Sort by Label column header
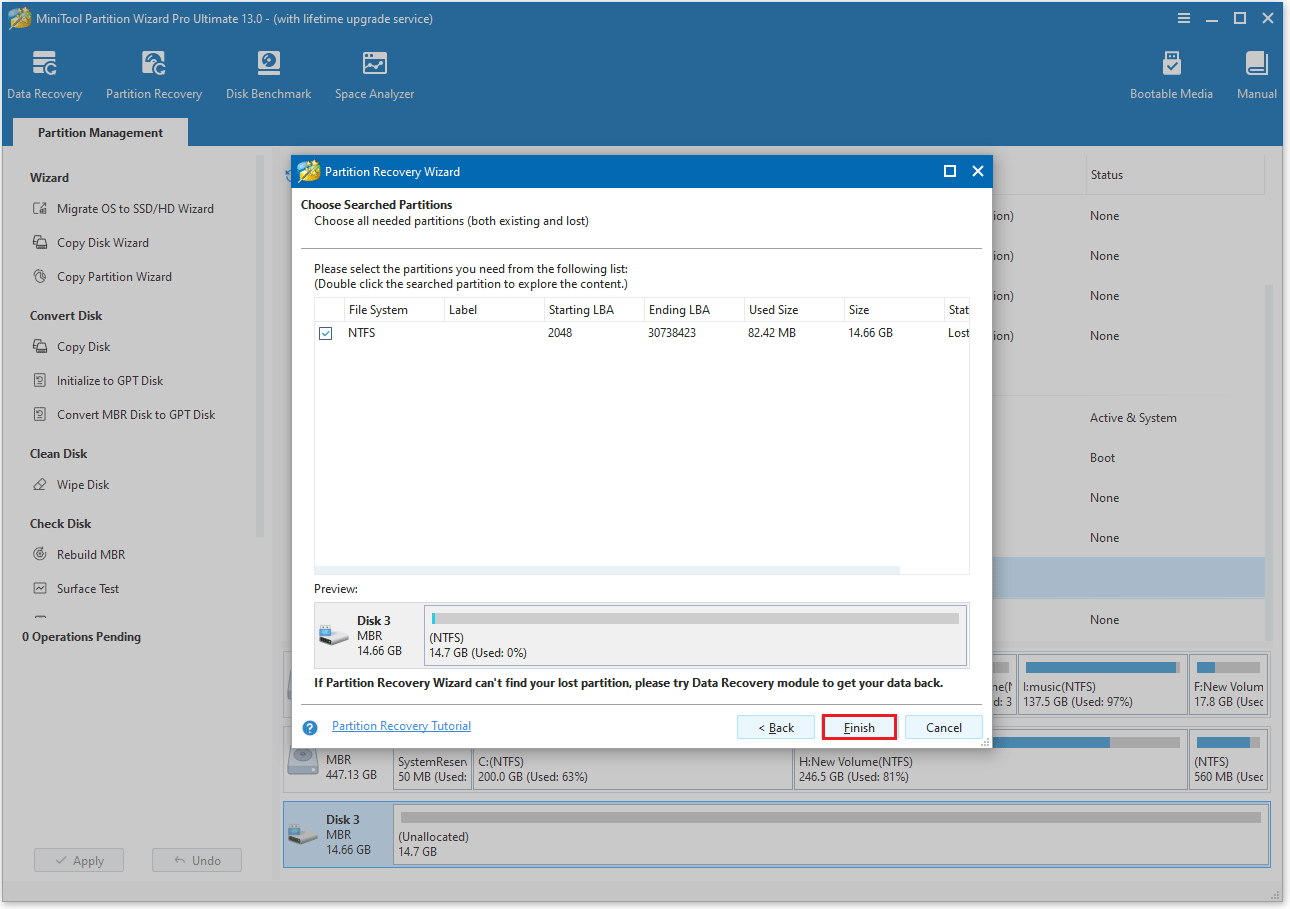The width and height of the screenshot is (1290, 909). (493, 310)
